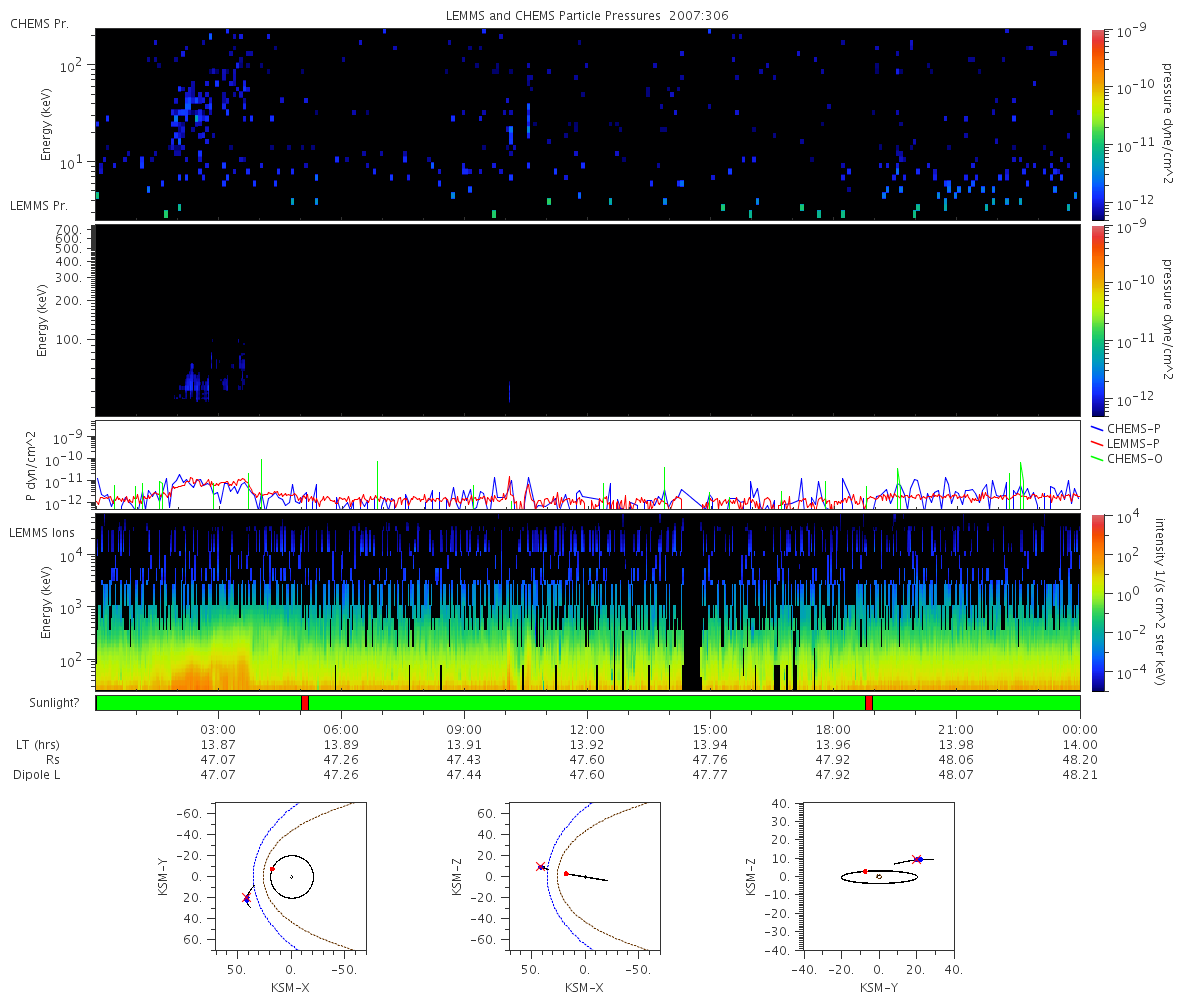
Task: Click the 12:00 time axis label
Action: click(x=587, y=730)
